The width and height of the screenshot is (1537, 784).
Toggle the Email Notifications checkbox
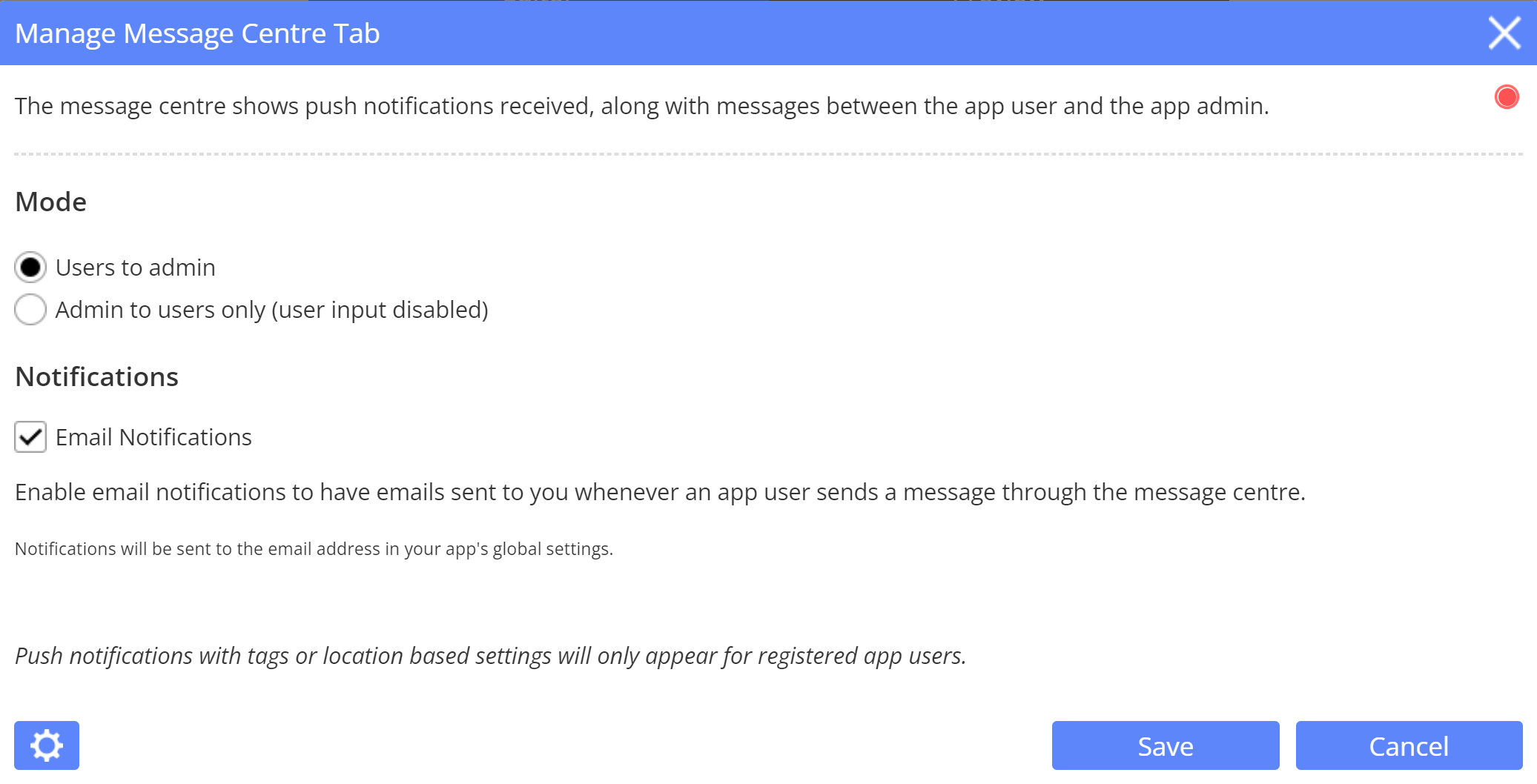point(30,437)
